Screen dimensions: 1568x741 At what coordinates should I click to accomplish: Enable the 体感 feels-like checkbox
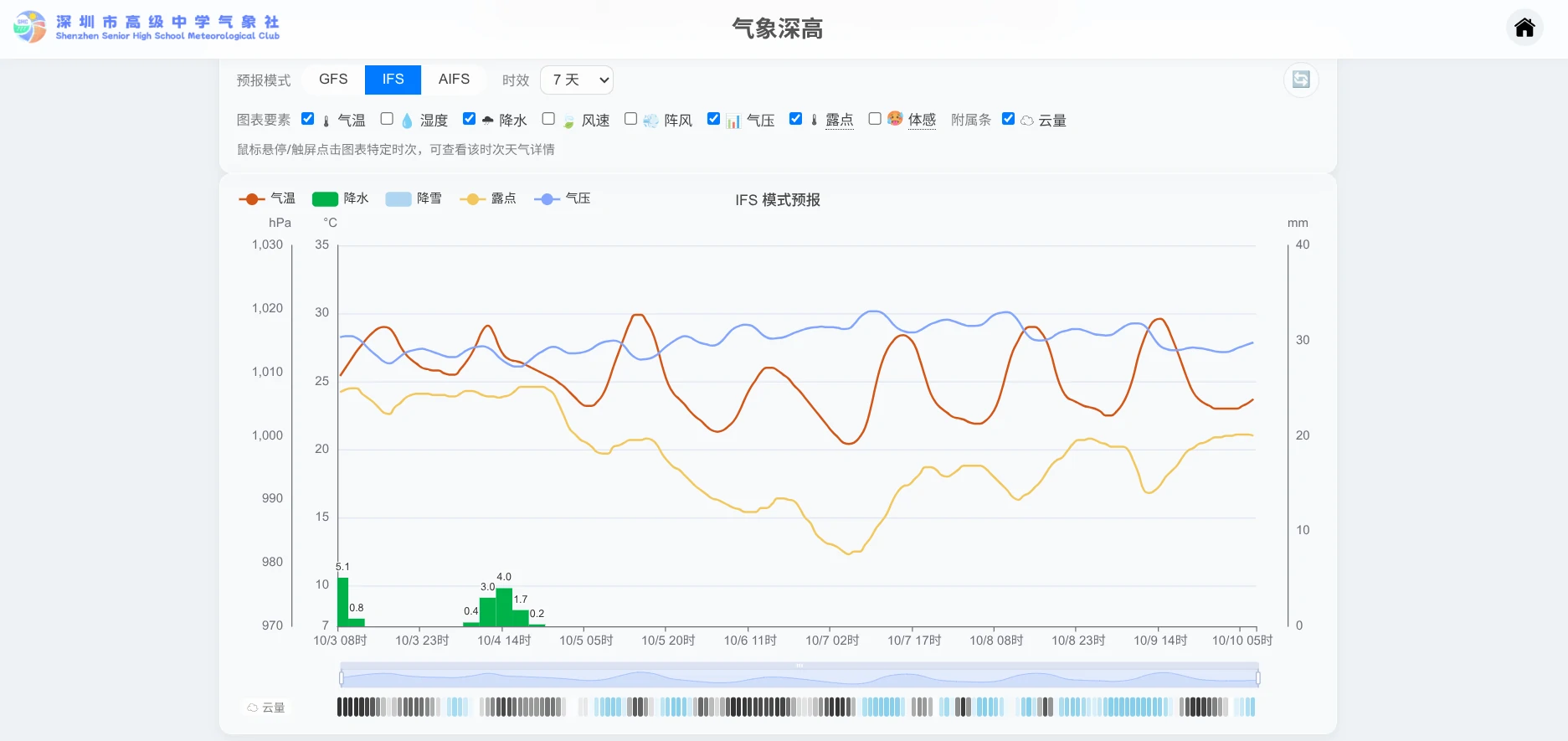click(875, 119)
